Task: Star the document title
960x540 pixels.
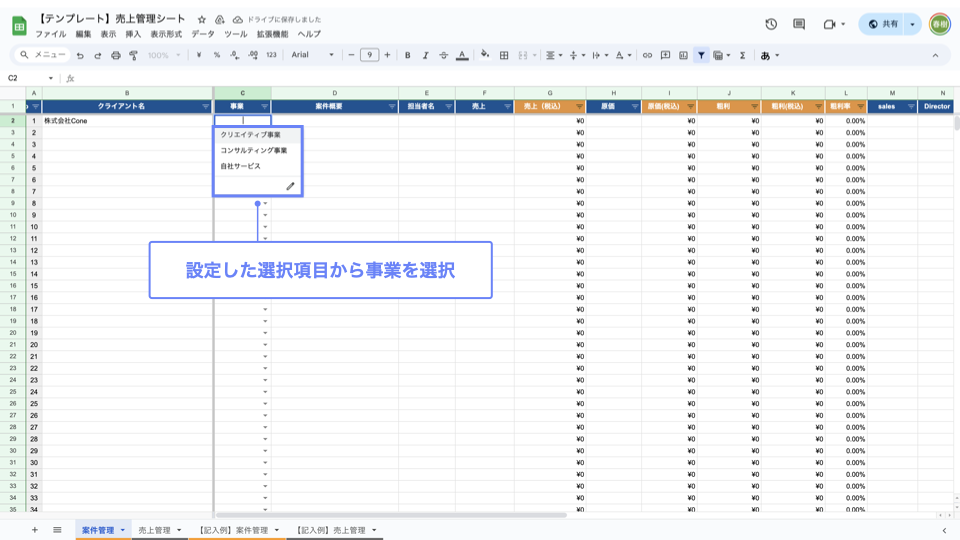Action: point(201,20)
